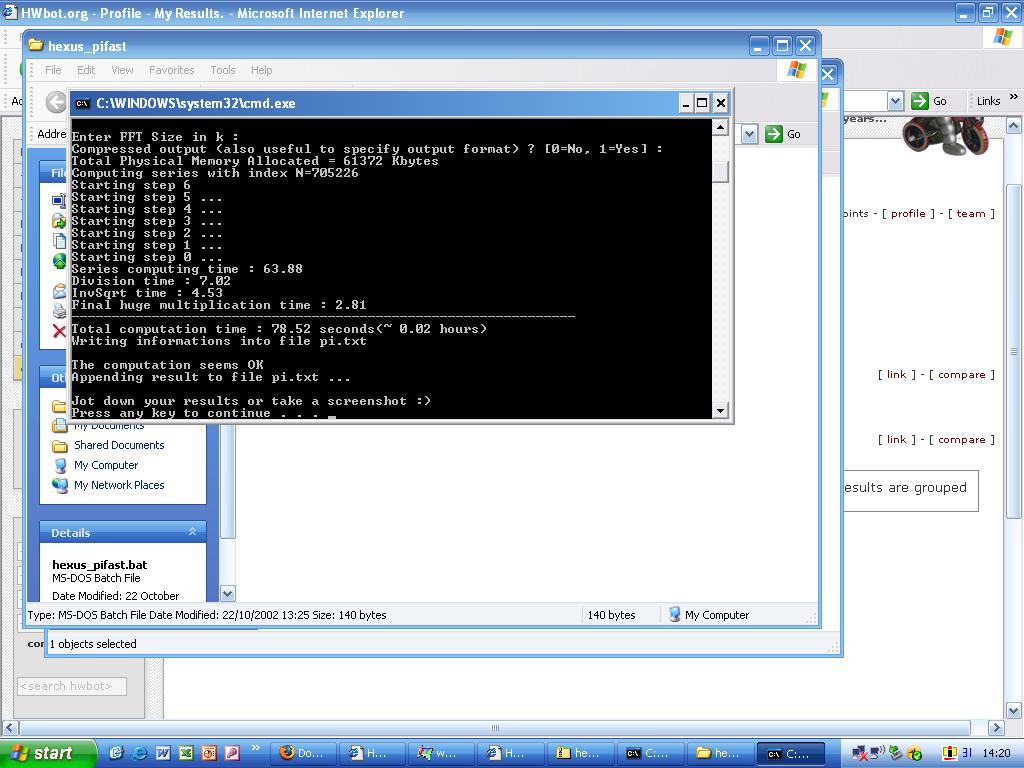Switch to folder 'he...' taskbar button
Viewport: 1024px width, 768px height.
tap(719, 753)
